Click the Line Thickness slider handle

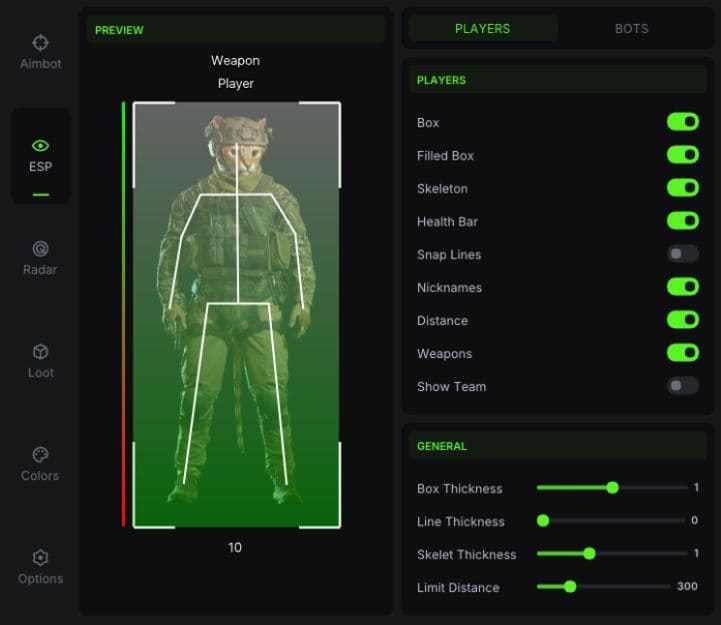pos(543,521)
